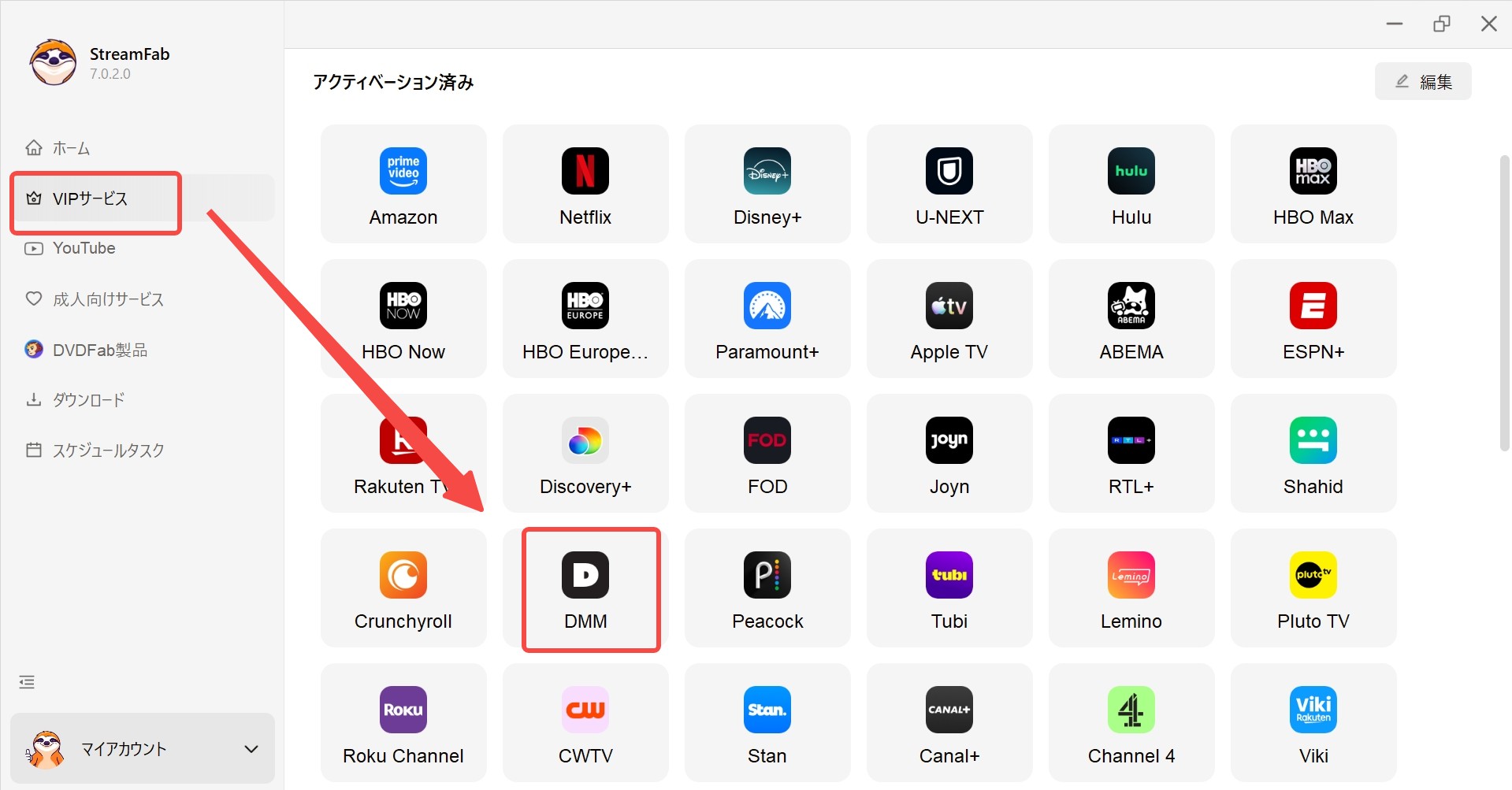The image size is (1512, 790).
Task: Open the HBO Max service tile
Action: tap(1313, 184)
